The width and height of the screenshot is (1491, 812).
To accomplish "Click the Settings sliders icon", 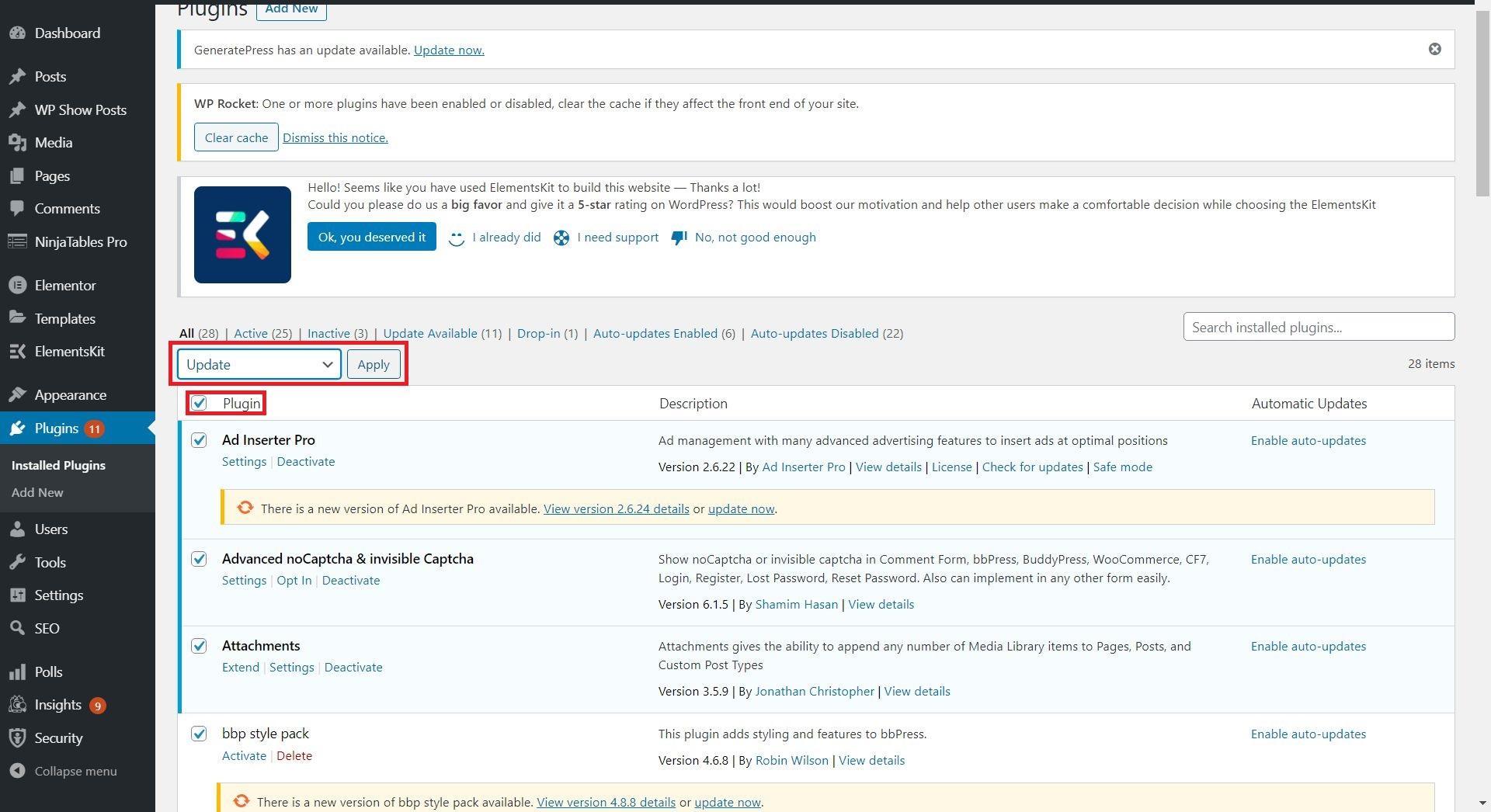I will point(17,595).
